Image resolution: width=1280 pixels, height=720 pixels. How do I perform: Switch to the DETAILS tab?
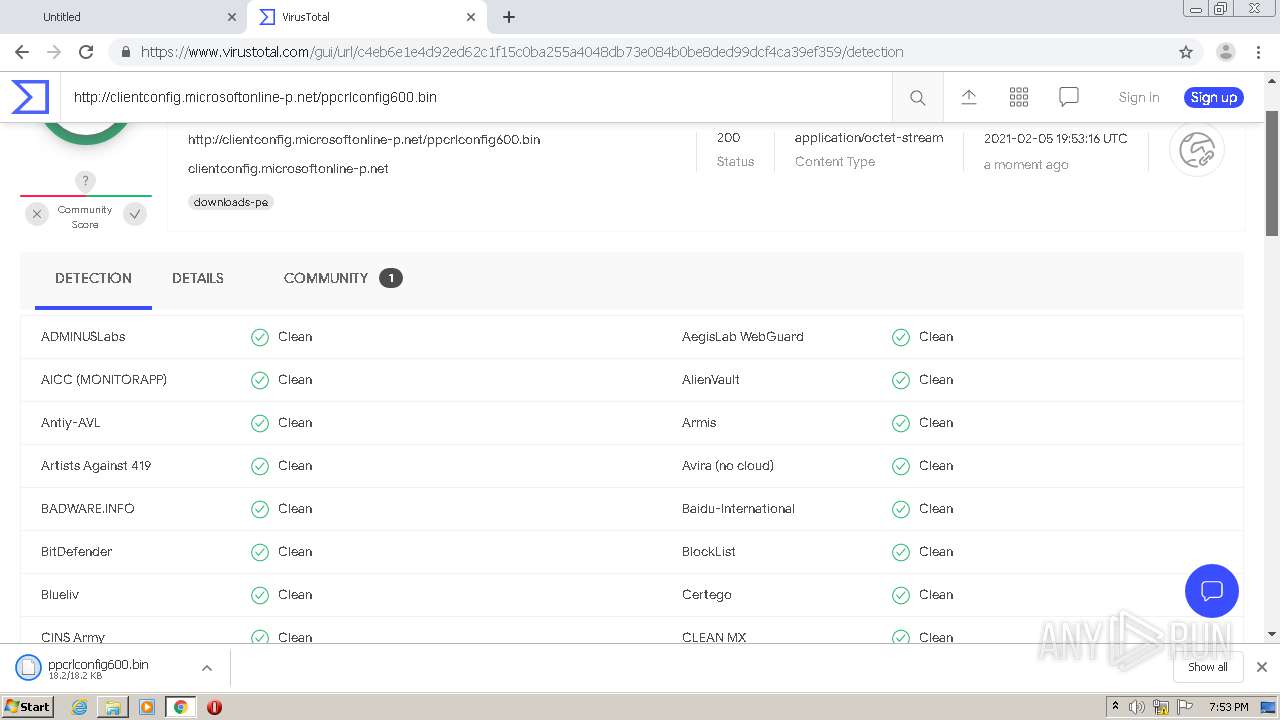tap(198, 278)
